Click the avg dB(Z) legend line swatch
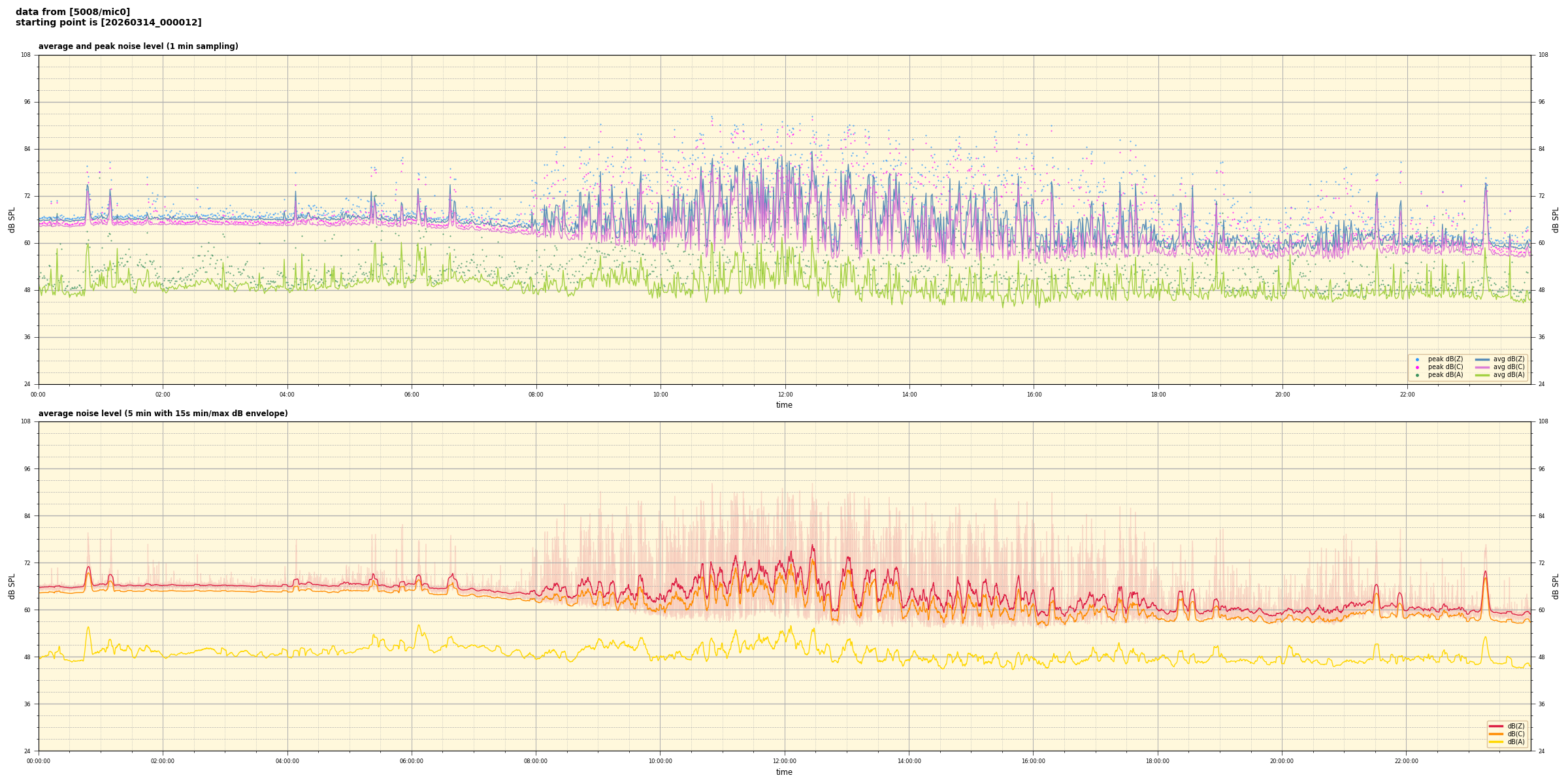Image resolution: width=1568 pixels, height=784 pixels. 1482,359
